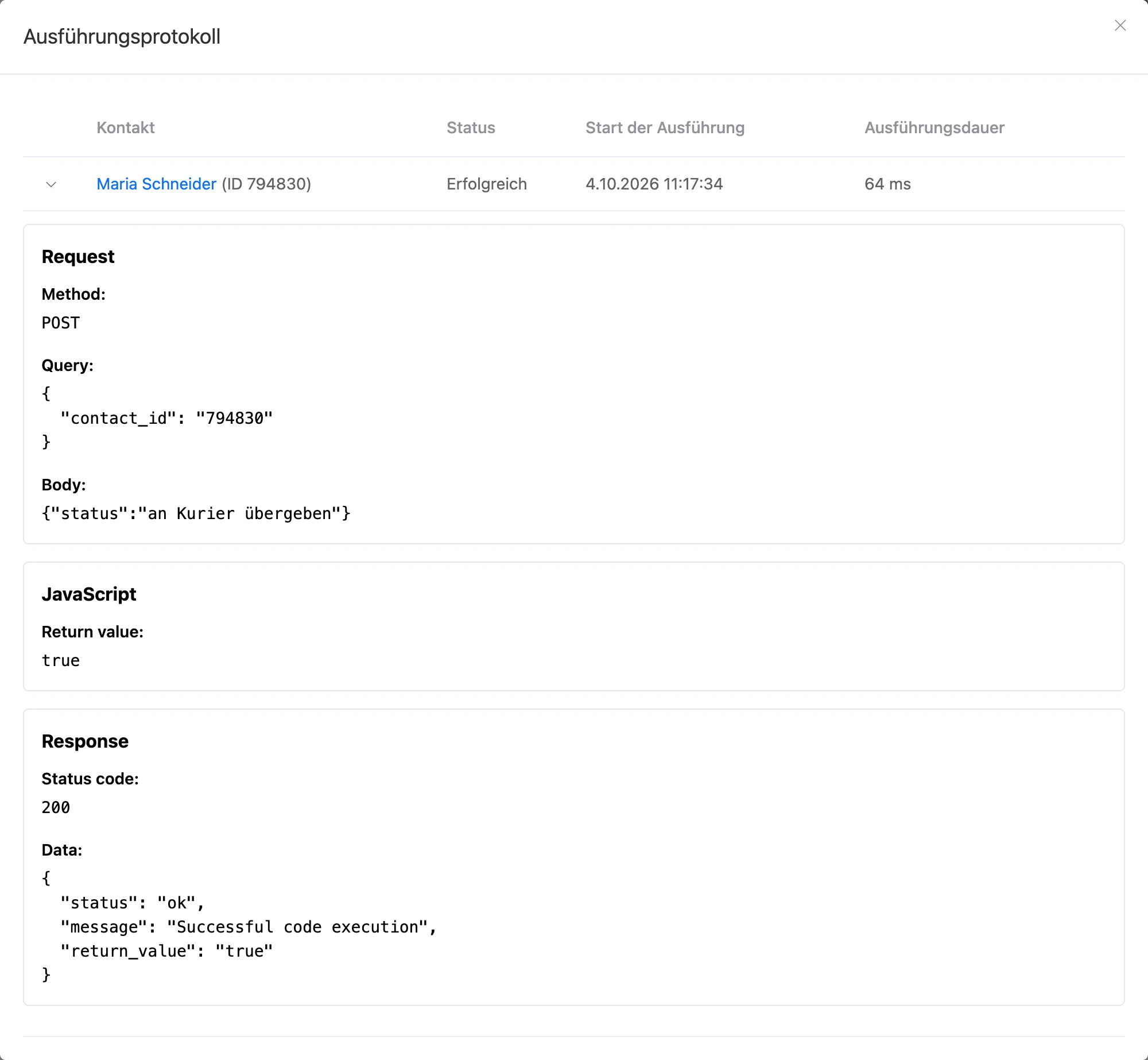Collapse the Maria Schneider row chevron
The image size is (1148, 1060).
[51, 184]
